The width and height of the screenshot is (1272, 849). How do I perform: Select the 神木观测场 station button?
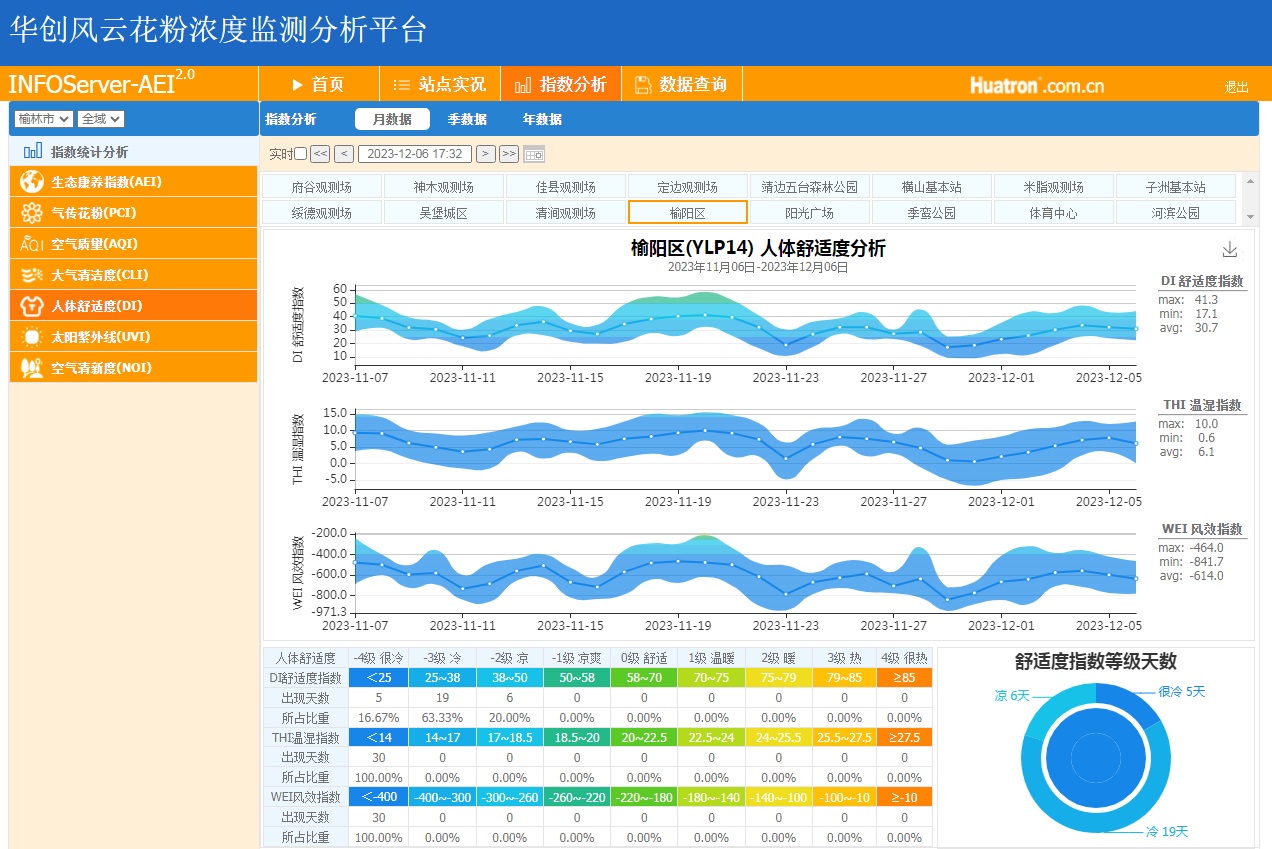pos(443,187)
